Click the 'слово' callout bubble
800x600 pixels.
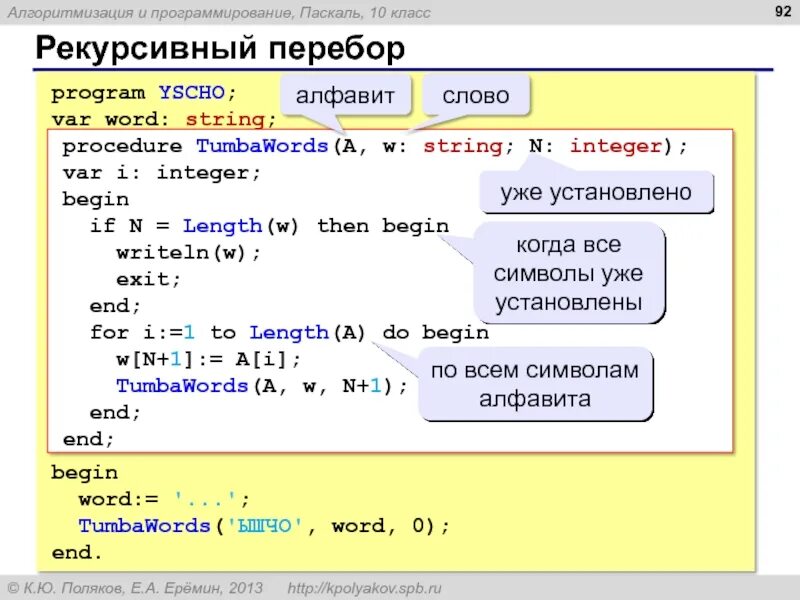click(476, 95)
